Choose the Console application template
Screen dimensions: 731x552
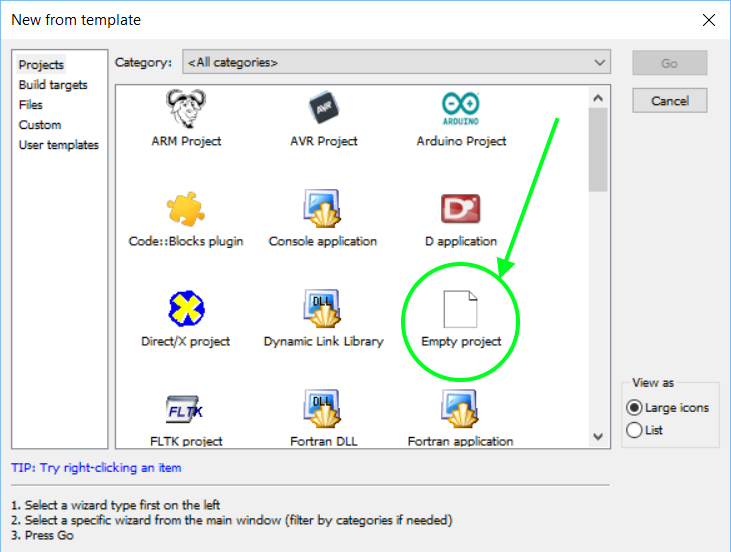pyautogui.click(x=323, y=209)
